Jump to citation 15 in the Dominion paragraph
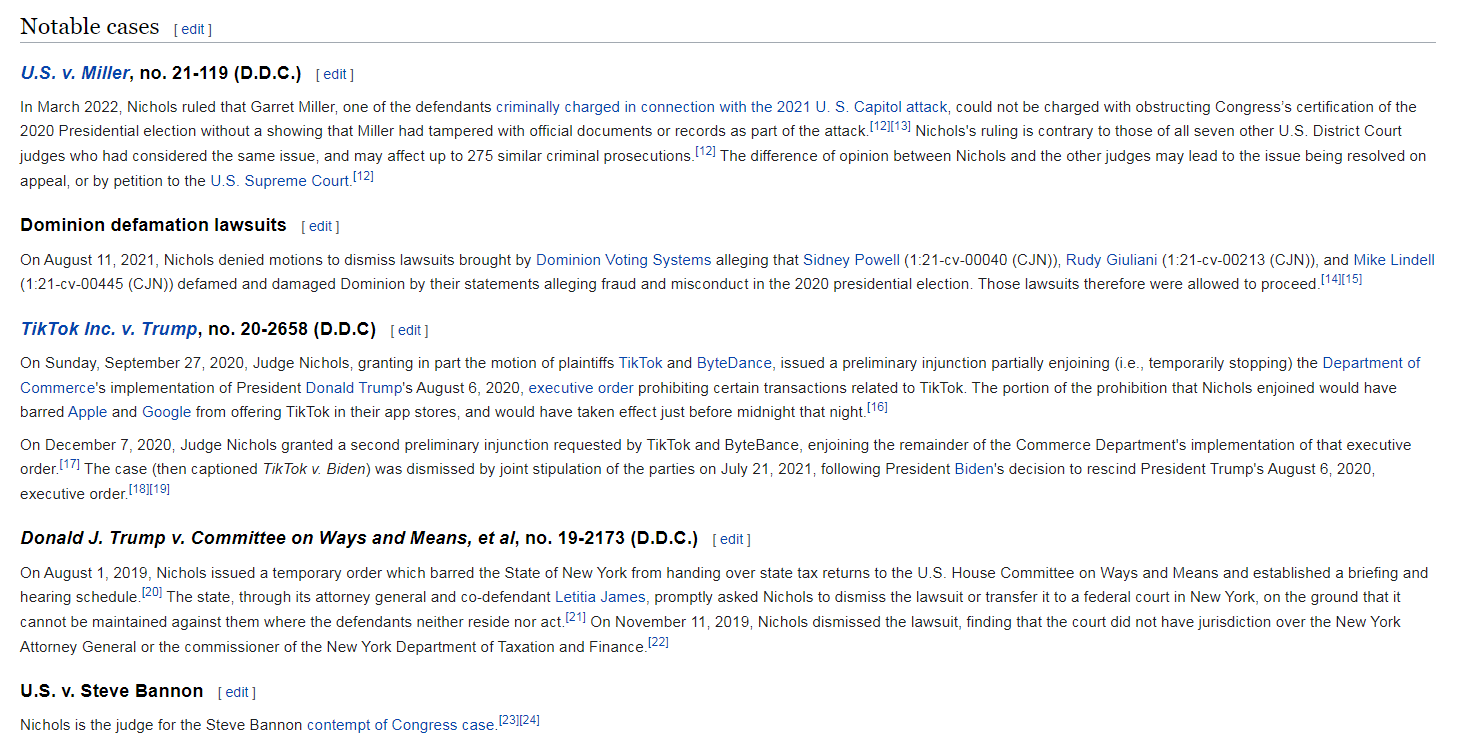The height and width of the screenshot is (739, 1458). (1352, 280)
